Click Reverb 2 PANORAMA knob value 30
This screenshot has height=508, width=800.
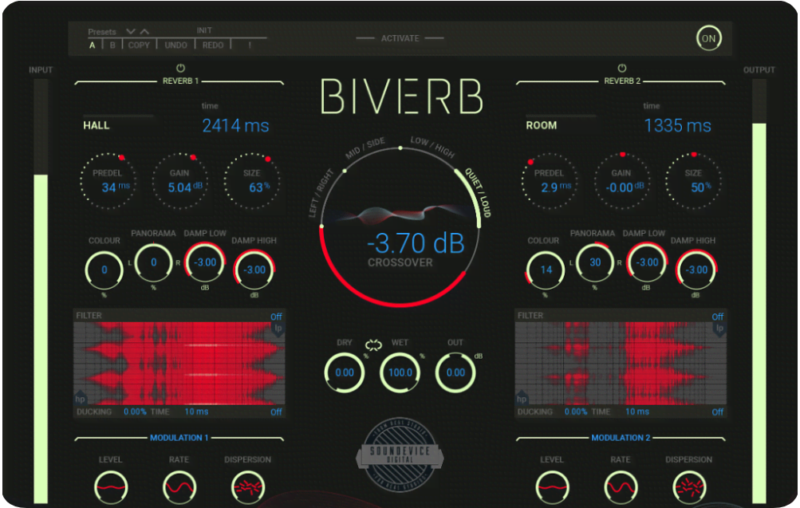pyautogui.click(x=595, y=263)
